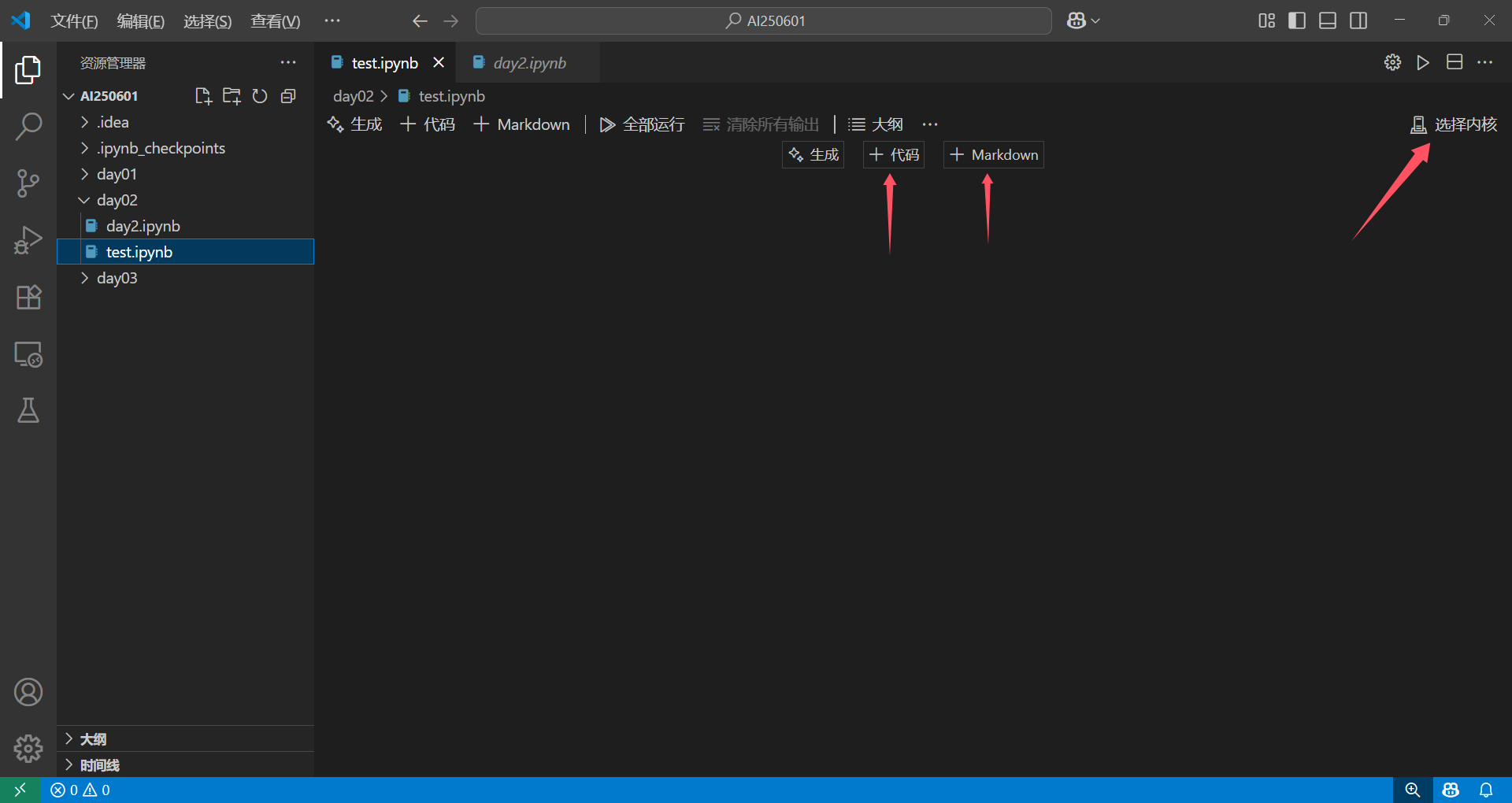Click the 选择内核 button
This screenshot has width=1512, height=803.
click(1453, 124)
